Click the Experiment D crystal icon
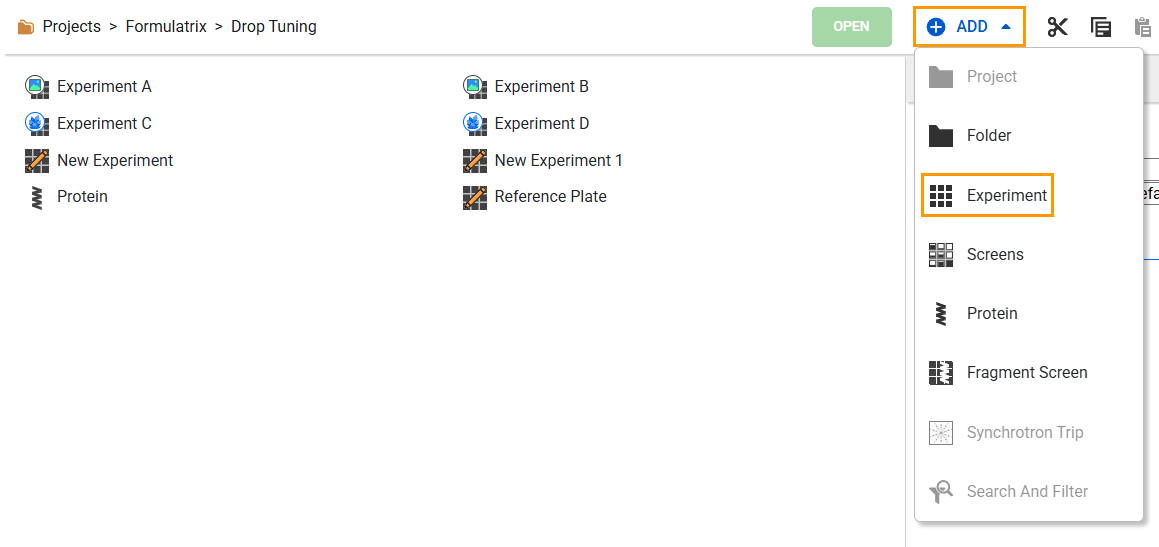This screenshot has width=1159, height=547. [475, 123]
